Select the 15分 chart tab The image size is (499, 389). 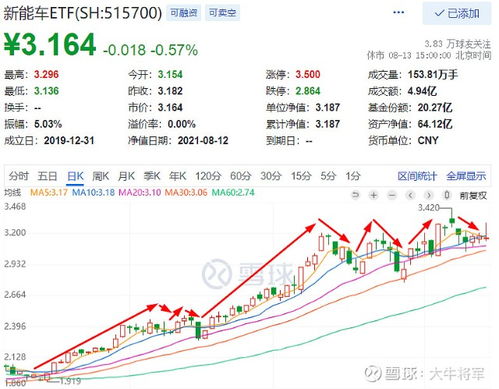(301, 176)
